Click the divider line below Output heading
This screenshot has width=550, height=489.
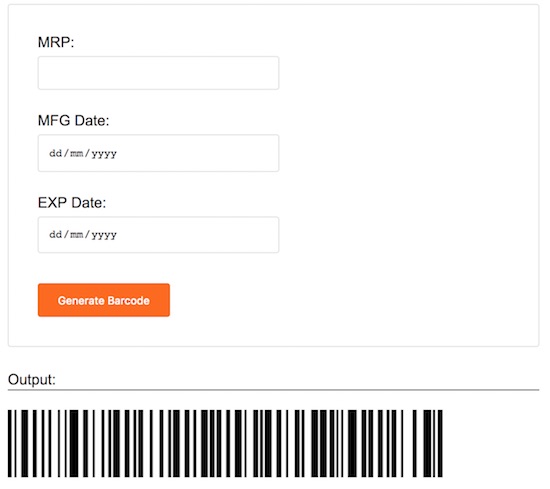pyautogui.click(x=273, y=390)
